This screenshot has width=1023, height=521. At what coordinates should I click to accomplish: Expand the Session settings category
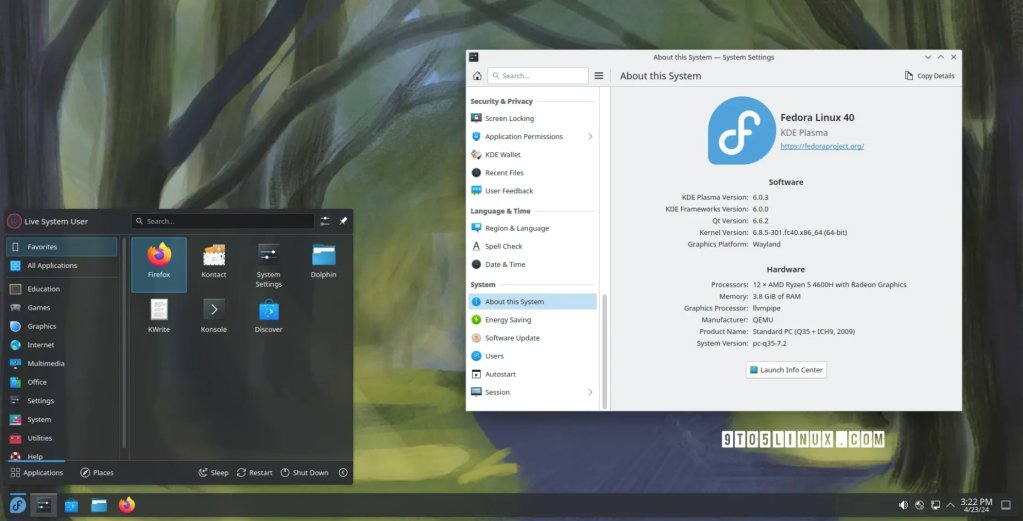point(590,392)
